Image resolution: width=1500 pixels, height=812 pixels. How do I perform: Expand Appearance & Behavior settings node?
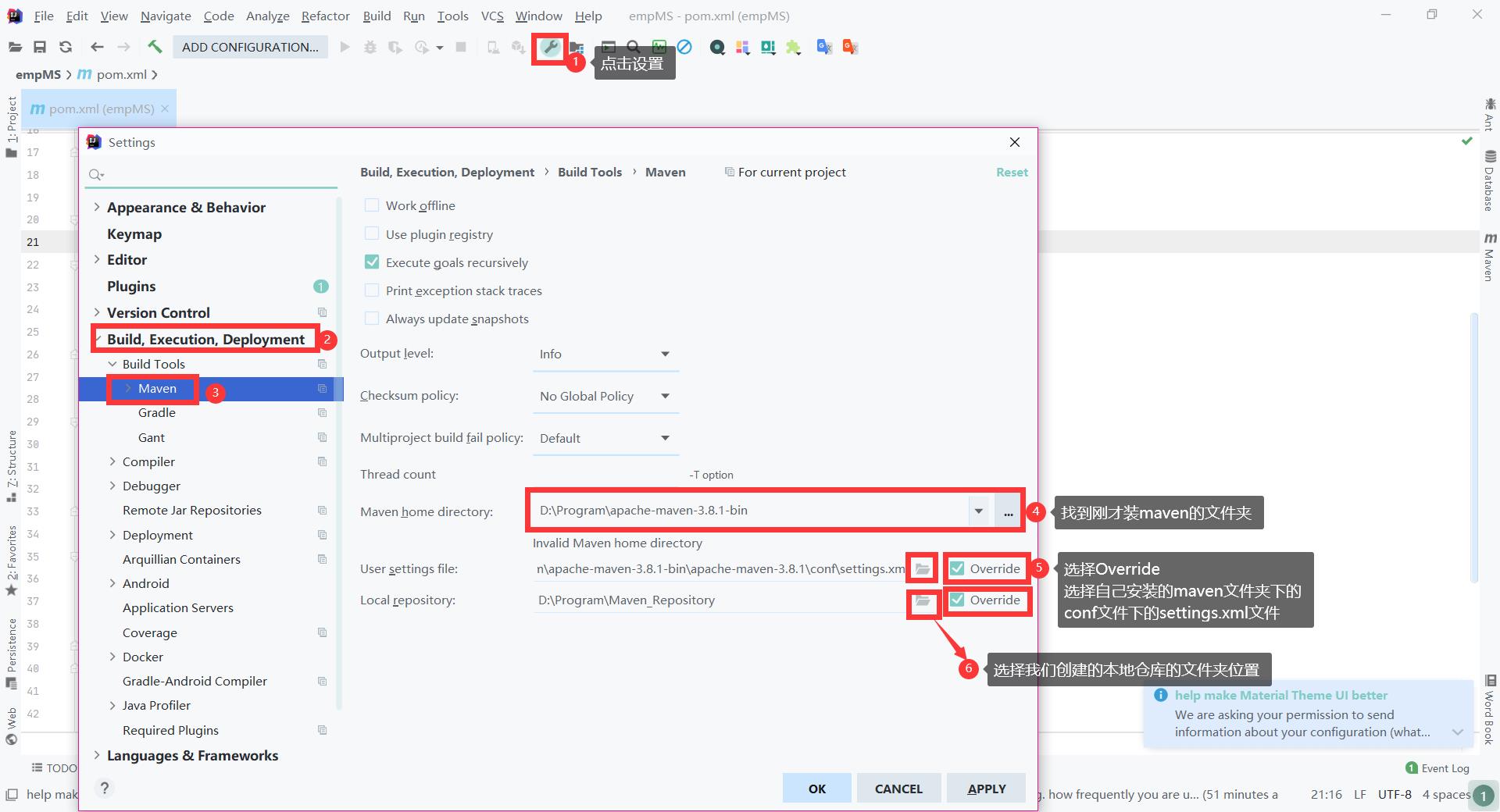97,207
